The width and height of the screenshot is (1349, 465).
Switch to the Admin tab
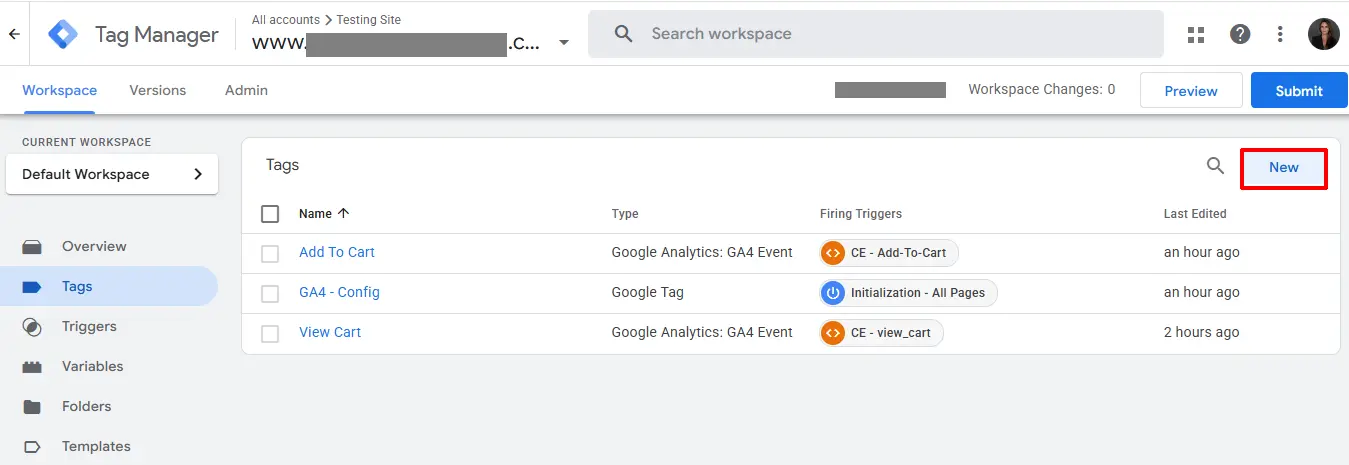(246, 90)
